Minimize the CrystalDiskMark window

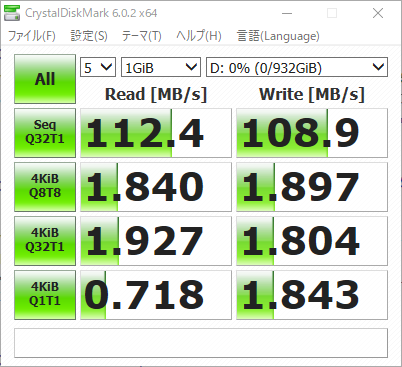(x=287, y=13)
